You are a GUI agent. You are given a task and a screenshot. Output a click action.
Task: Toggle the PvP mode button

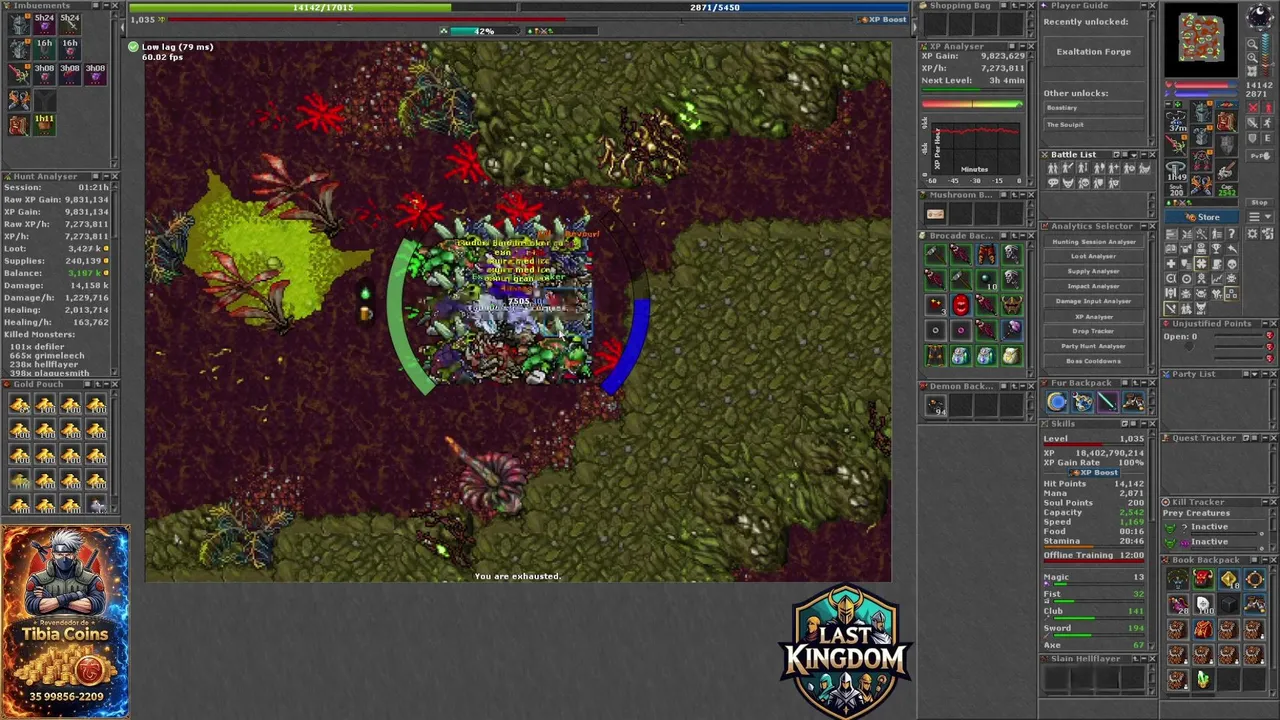pyautogui.click(x=1260, y=156)
